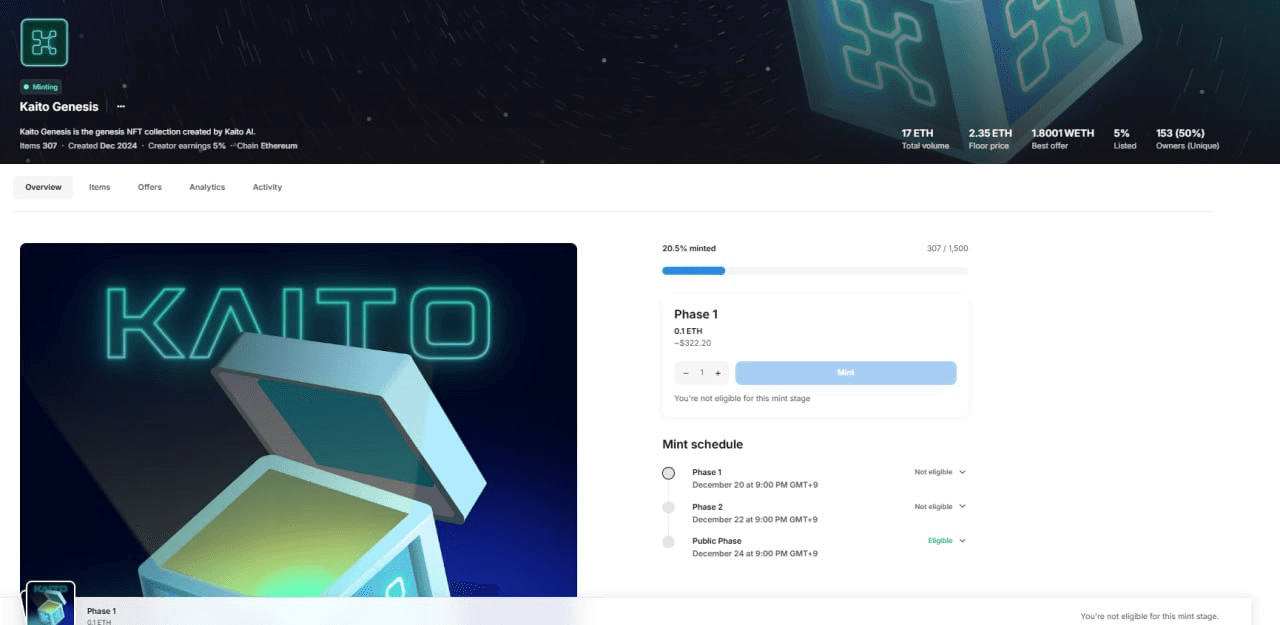Image resolution: width=1280 pixels, height=625 pixels.
Task: Click the 1.8001 WETH Best offer stat
Action: [1063, 139]
